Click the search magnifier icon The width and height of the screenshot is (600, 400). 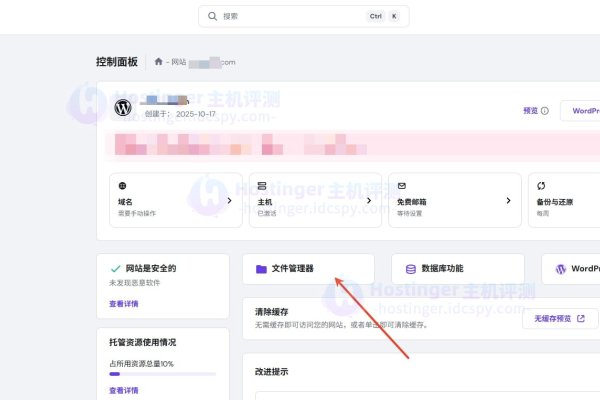(212, 16)
